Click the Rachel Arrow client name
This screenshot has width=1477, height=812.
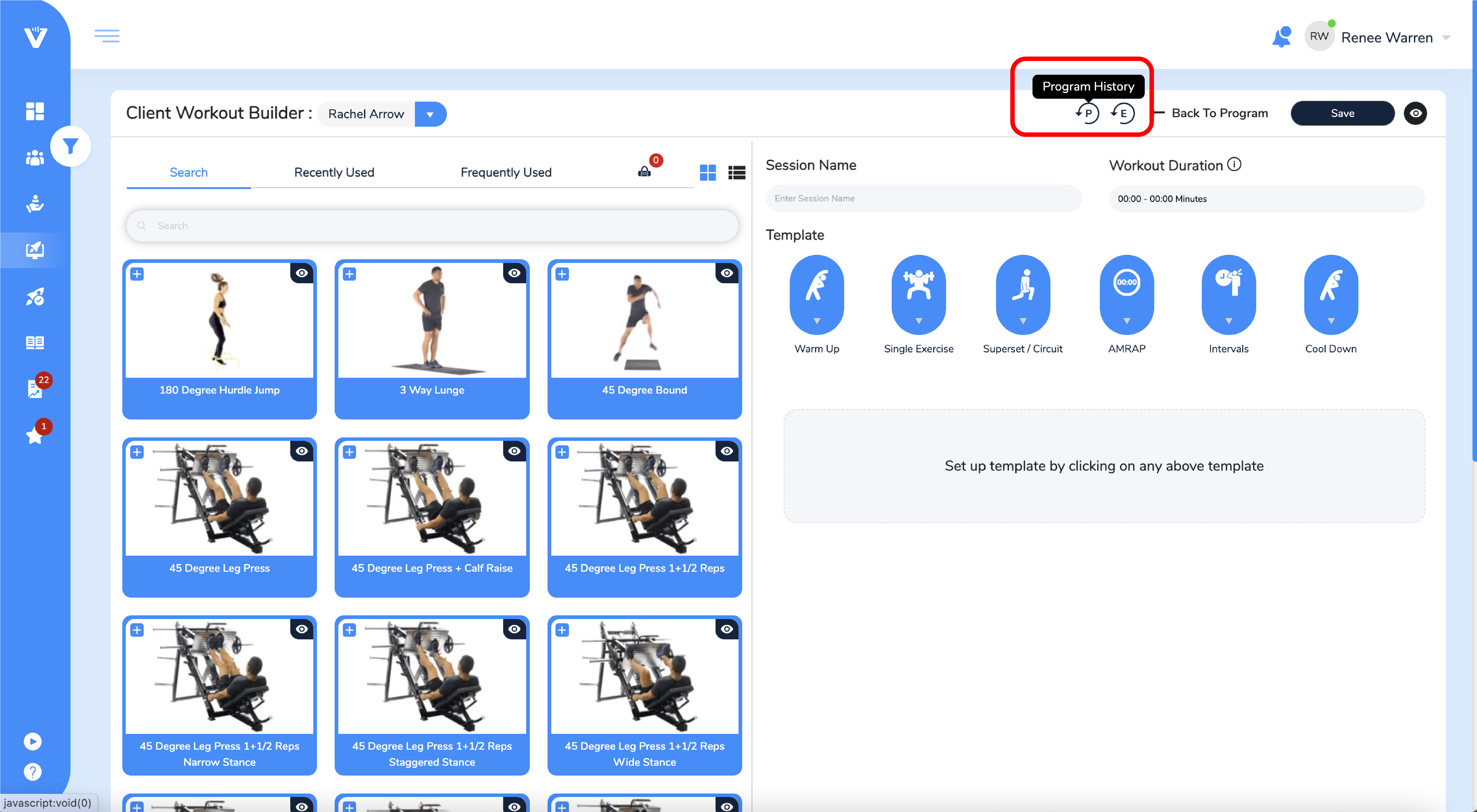pos(366,114)
